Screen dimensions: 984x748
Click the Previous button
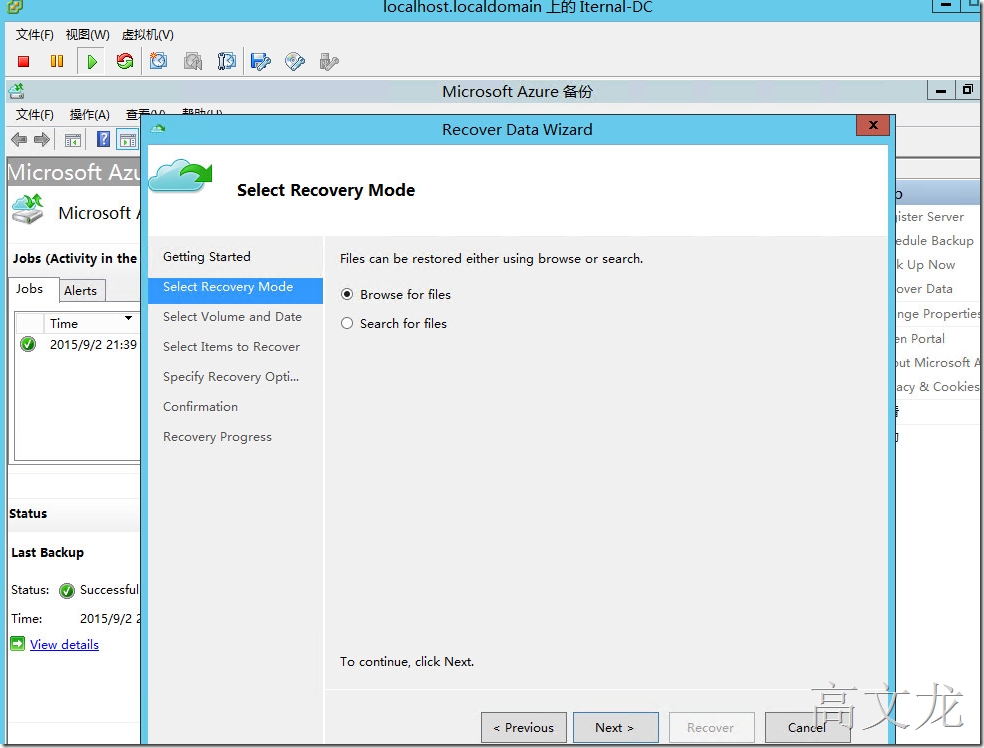(x=524, y=727)
